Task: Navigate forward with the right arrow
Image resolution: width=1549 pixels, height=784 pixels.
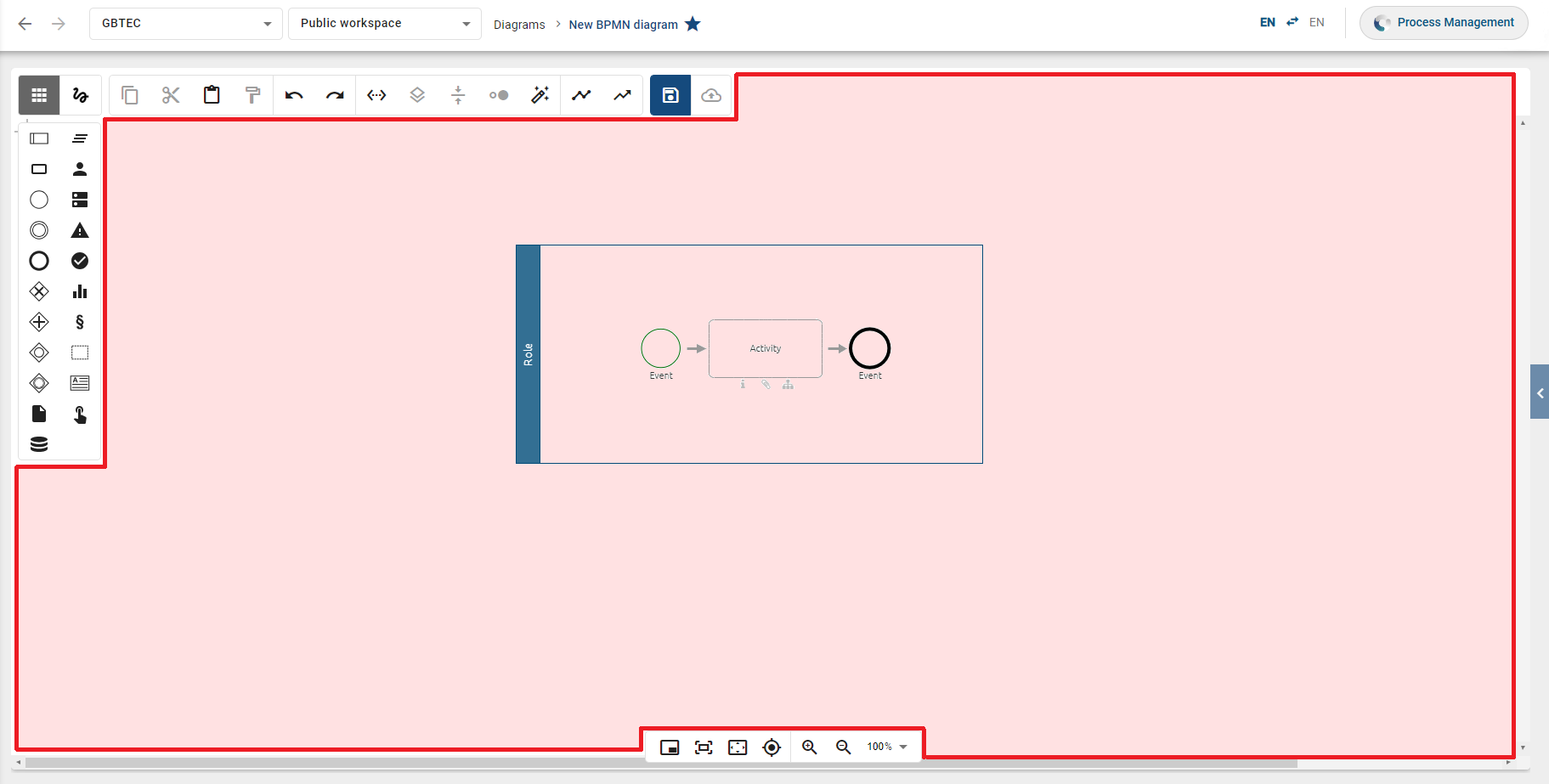Action: click(59, 24)
